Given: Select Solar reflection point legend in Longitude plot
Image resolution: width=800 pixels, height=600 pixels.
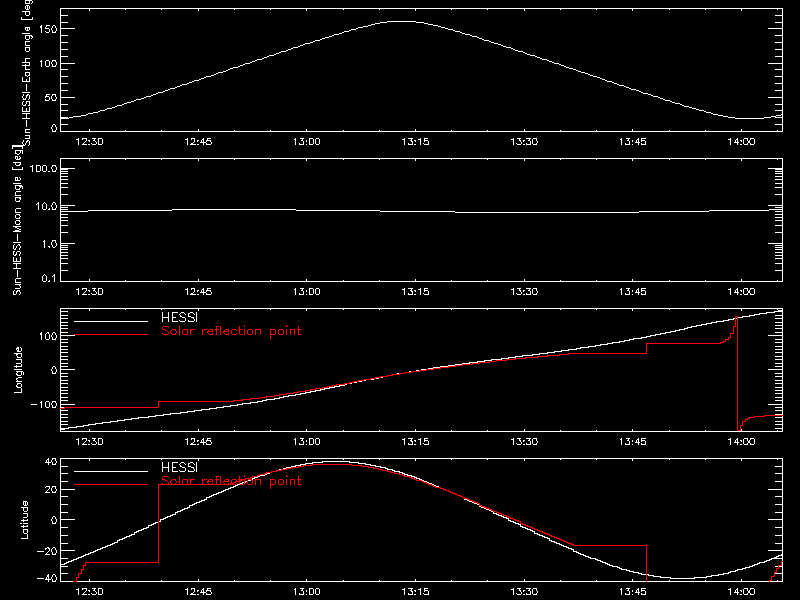Looking at the screenshot, I should [x=231, y=331].
